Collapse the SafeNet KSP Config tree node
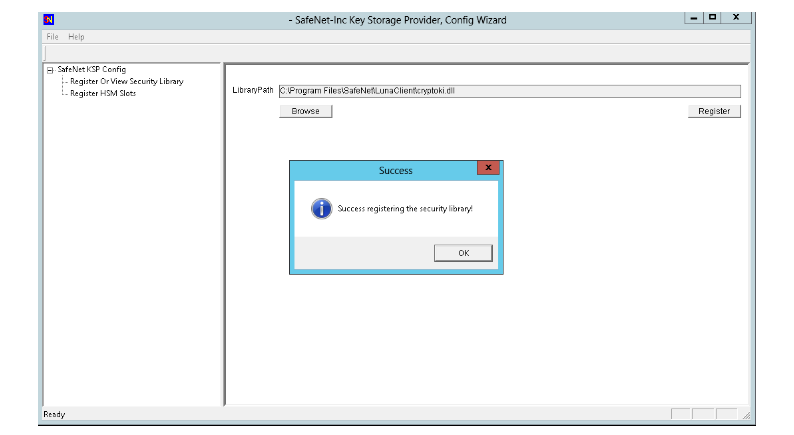 coord(50,70)
